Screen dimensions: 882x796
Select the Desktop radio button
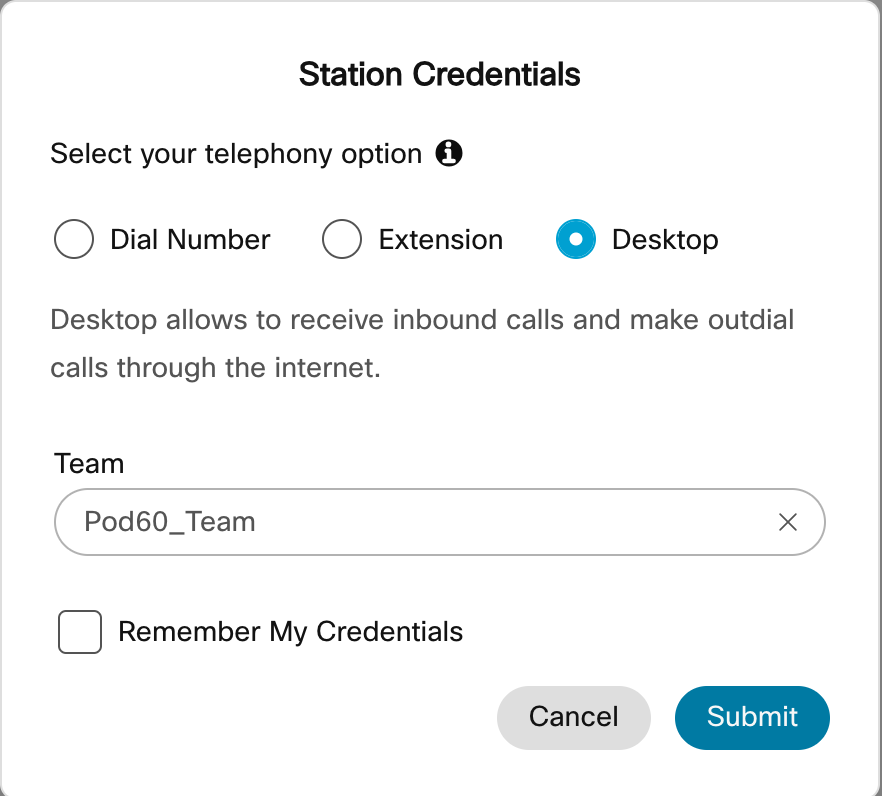575,240
